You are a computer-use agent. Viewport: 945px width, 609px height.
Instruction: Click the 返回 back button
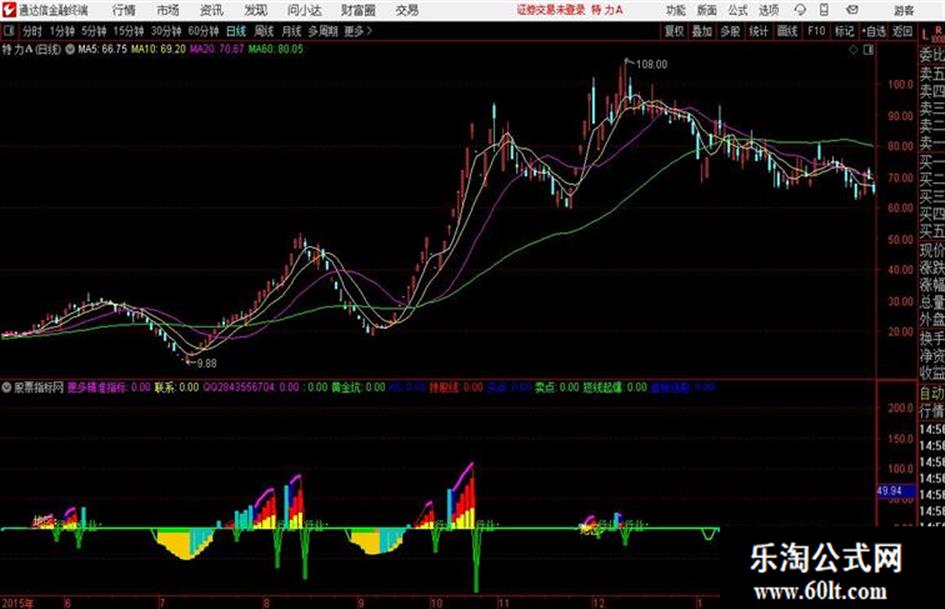pyautogui.click(x=903, y=31)
